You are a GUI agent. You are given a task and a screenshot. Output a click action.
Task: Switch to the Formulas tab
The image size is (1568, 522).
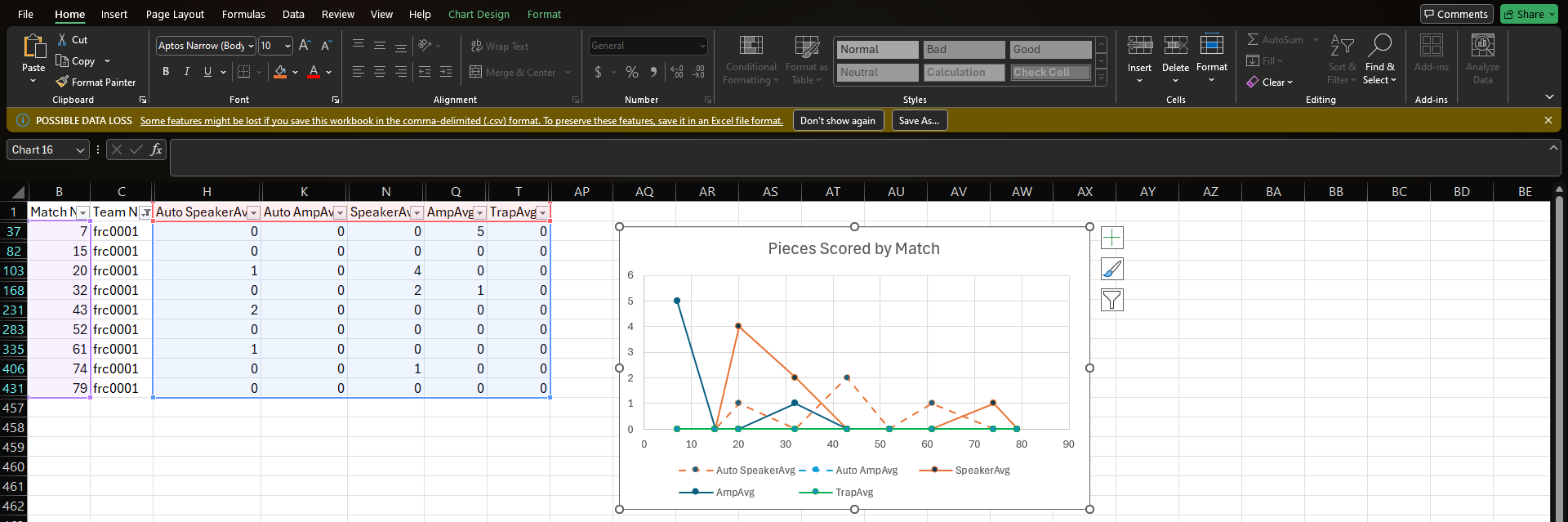[x=243, y=14]
